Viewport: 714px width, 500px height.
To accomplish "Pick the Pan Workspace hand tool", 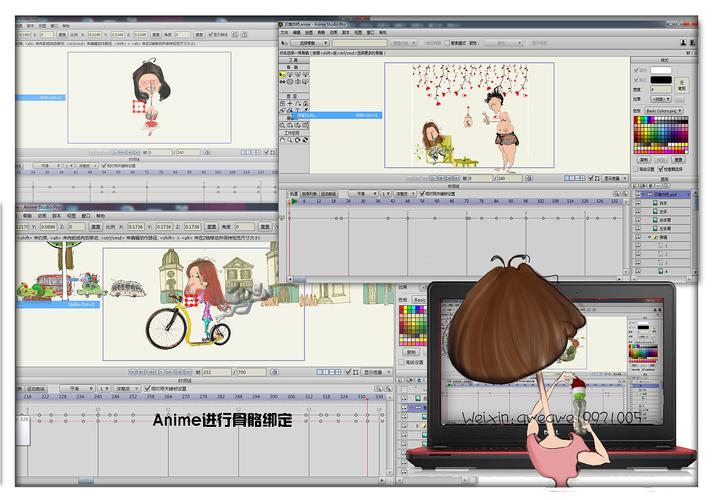I will coord(282,140).
